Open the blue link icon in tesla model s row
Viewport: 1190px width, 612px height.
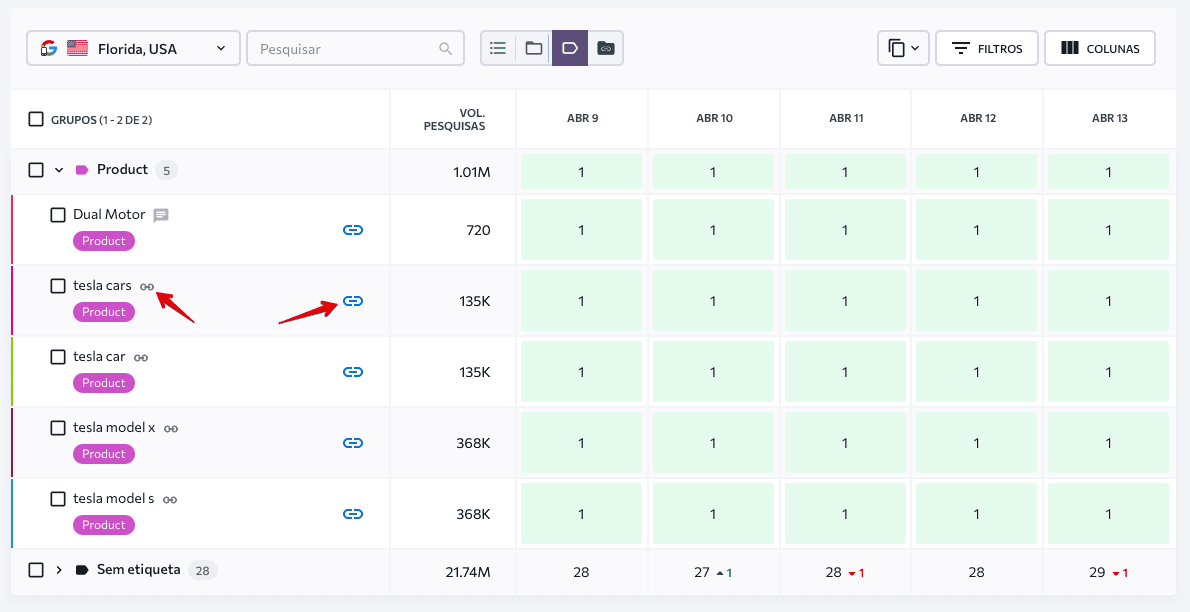click(353, 514)
